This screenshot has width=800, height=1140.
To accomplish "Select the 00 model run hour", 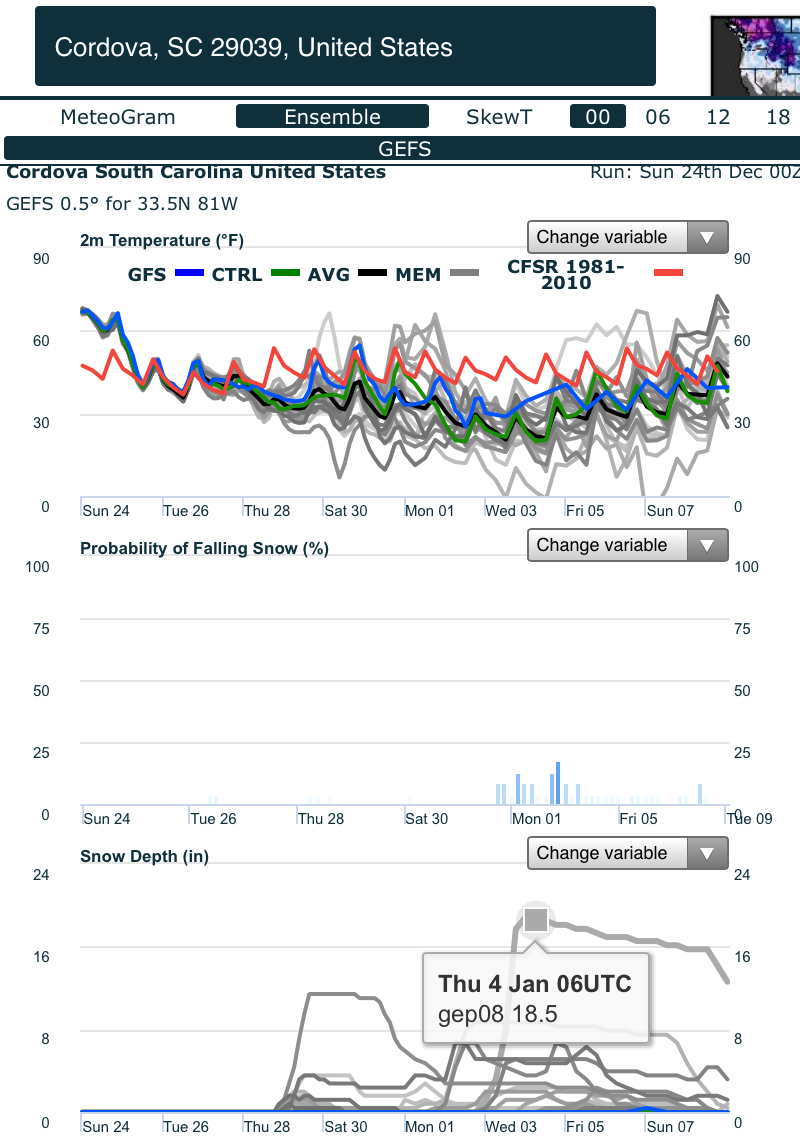I will [598, 116].
